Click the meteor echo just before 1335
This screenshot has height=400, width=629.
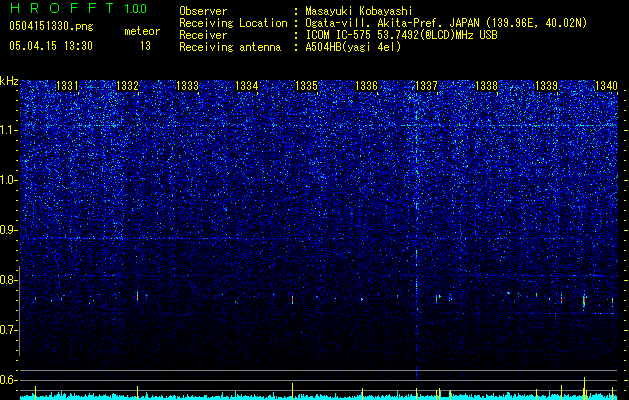[x=292, y=299]
